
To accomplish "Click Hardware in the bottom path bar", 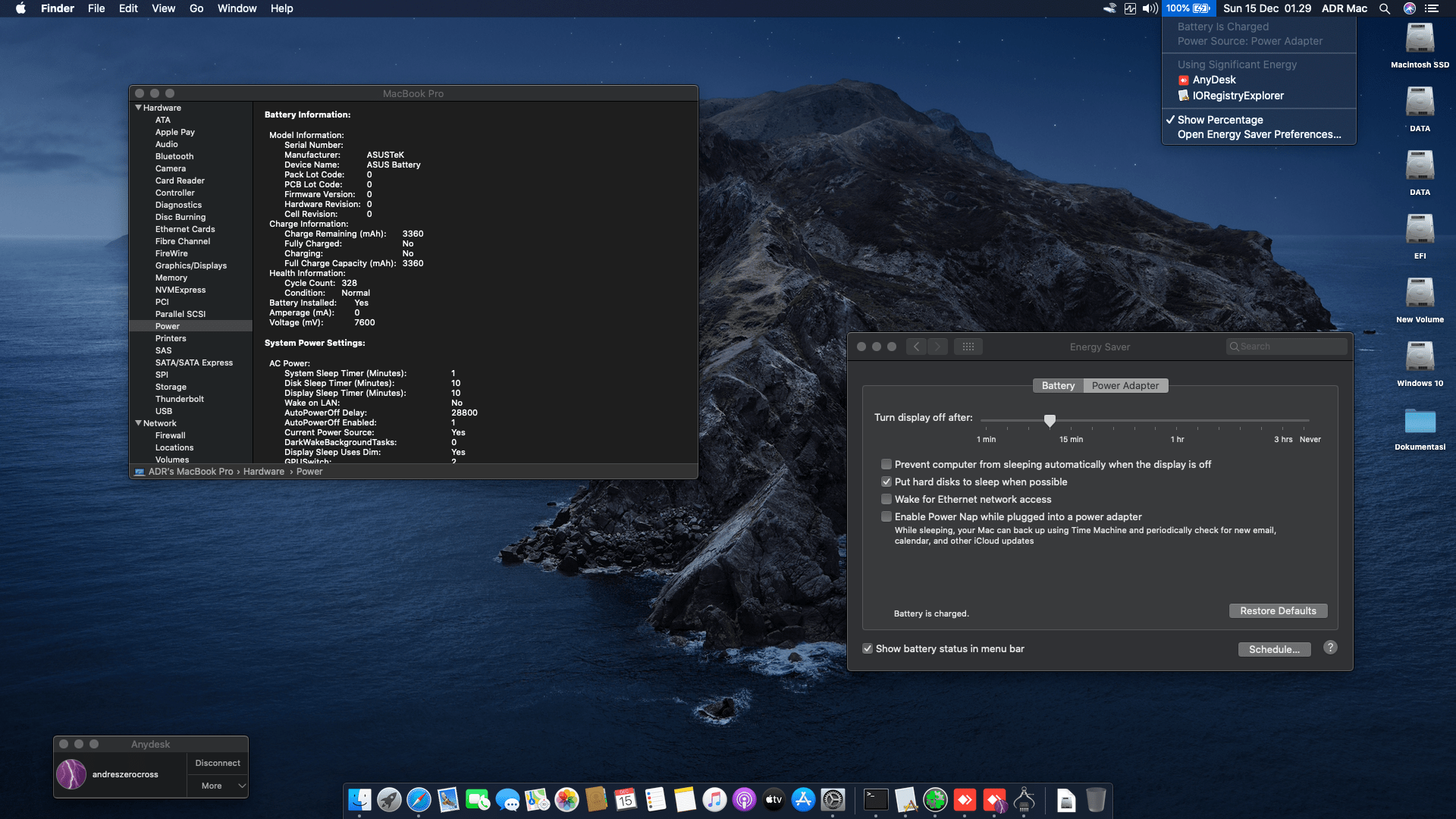I will (264, 472).
